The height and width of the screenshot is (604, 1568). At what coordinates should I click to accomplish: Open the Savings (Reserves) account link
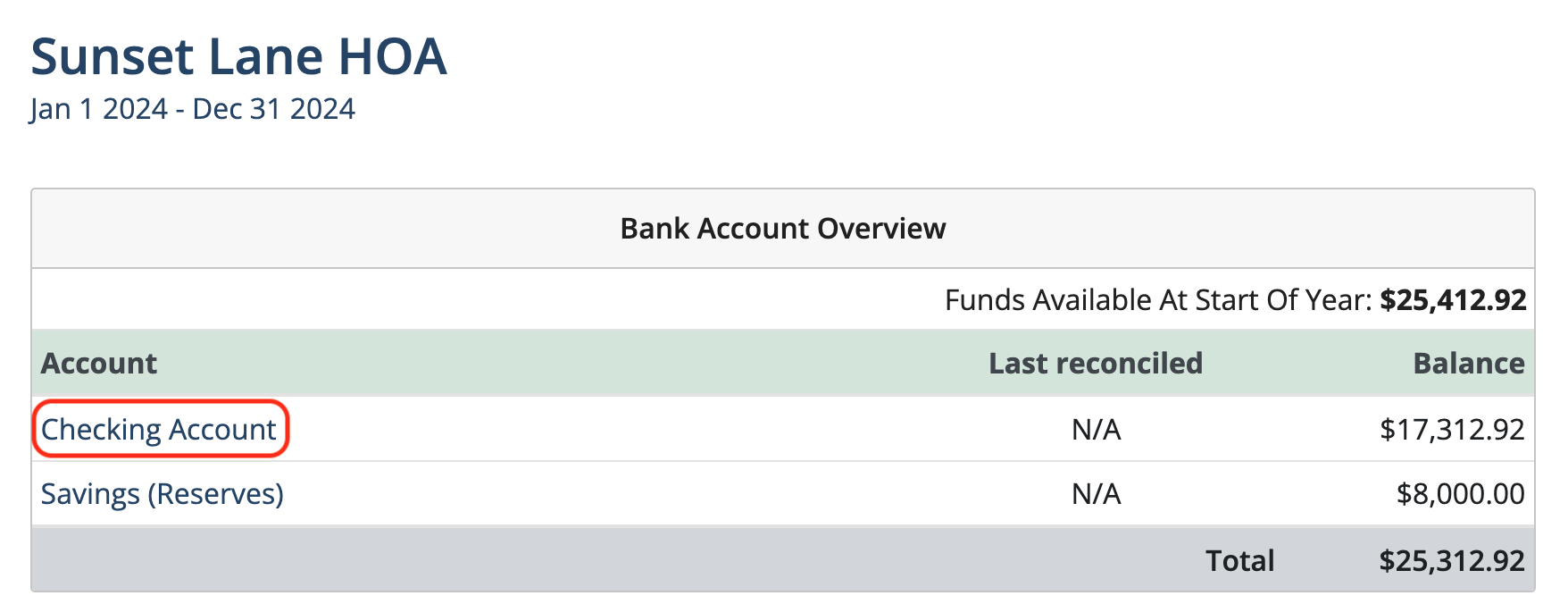click(162, 494)
